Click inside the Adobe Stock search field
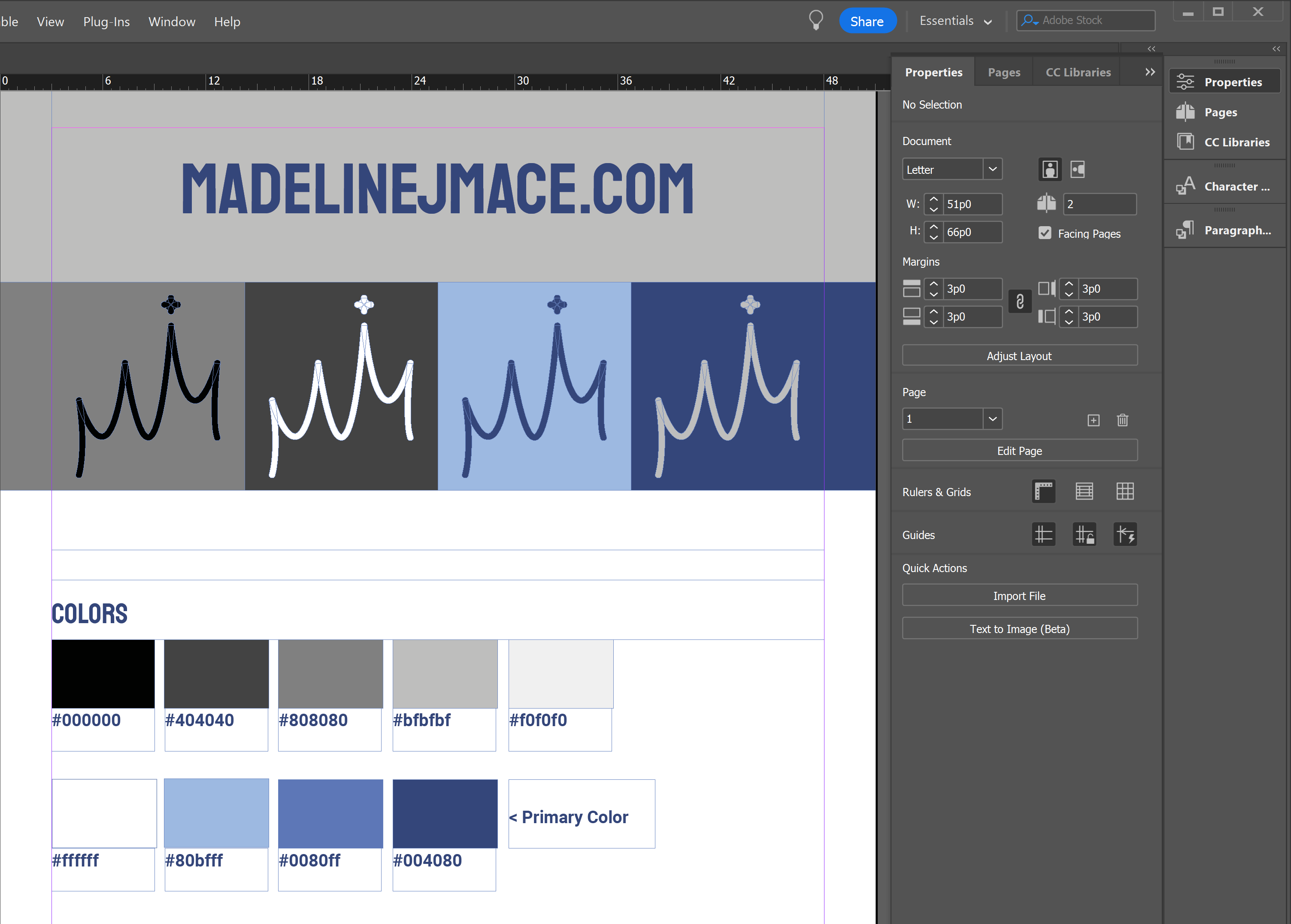This screenshot has height=924, width=1291. 1085,20
